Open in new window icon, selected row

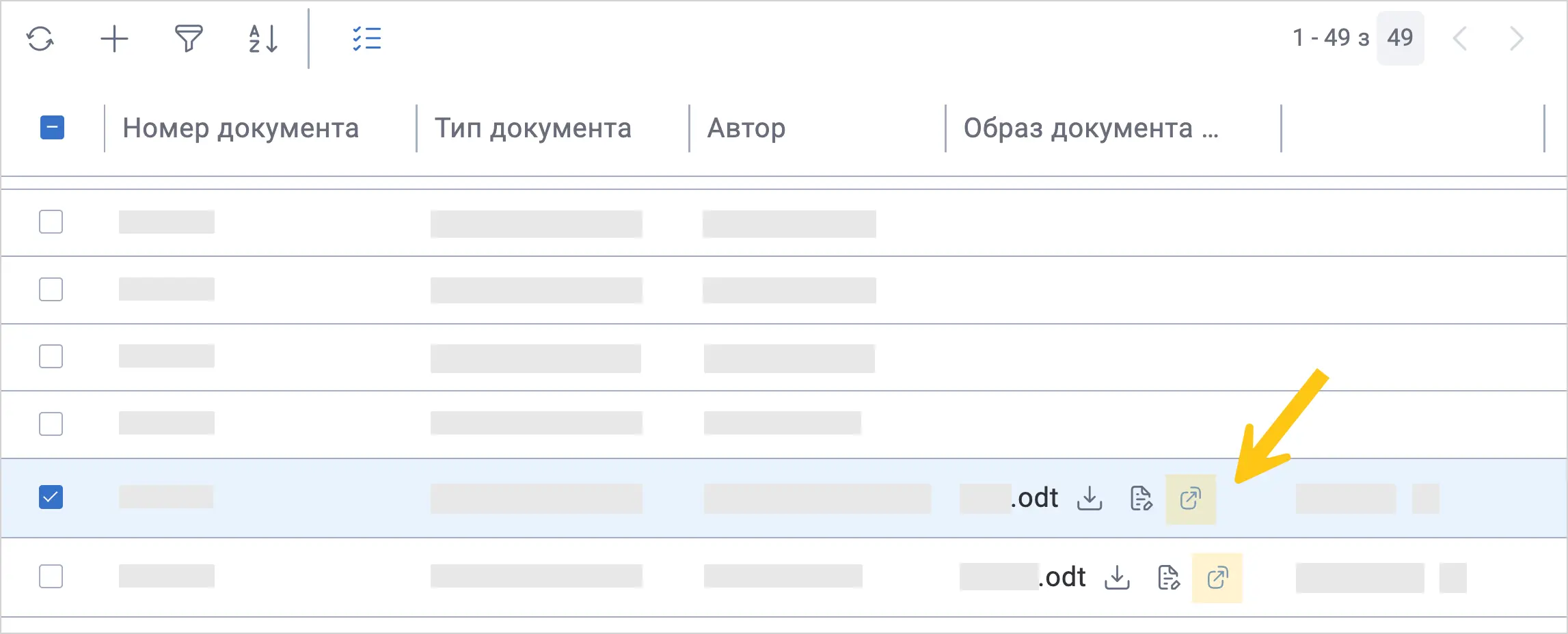click(x=1191, y=499)
